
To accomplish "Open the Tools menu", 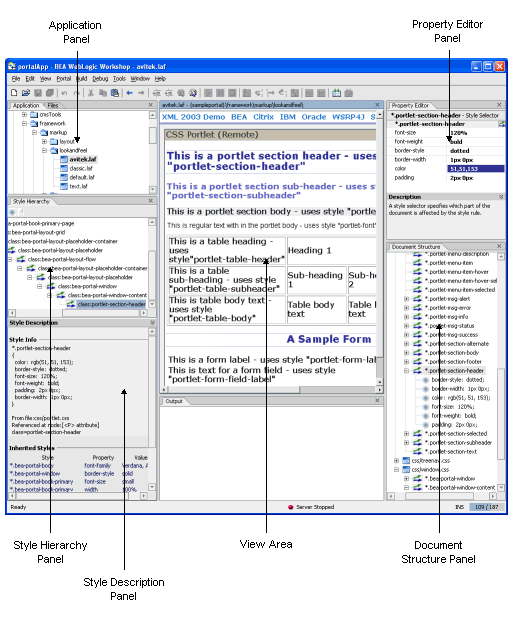I will point(119,79).
